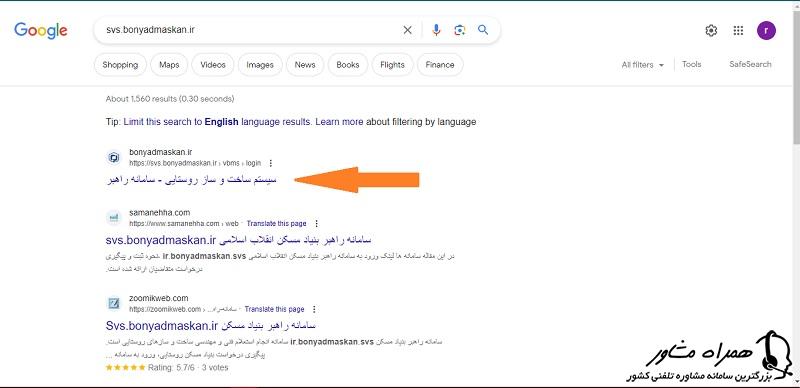
Task: Switch to the Maps filter
Action: (169, 65)
